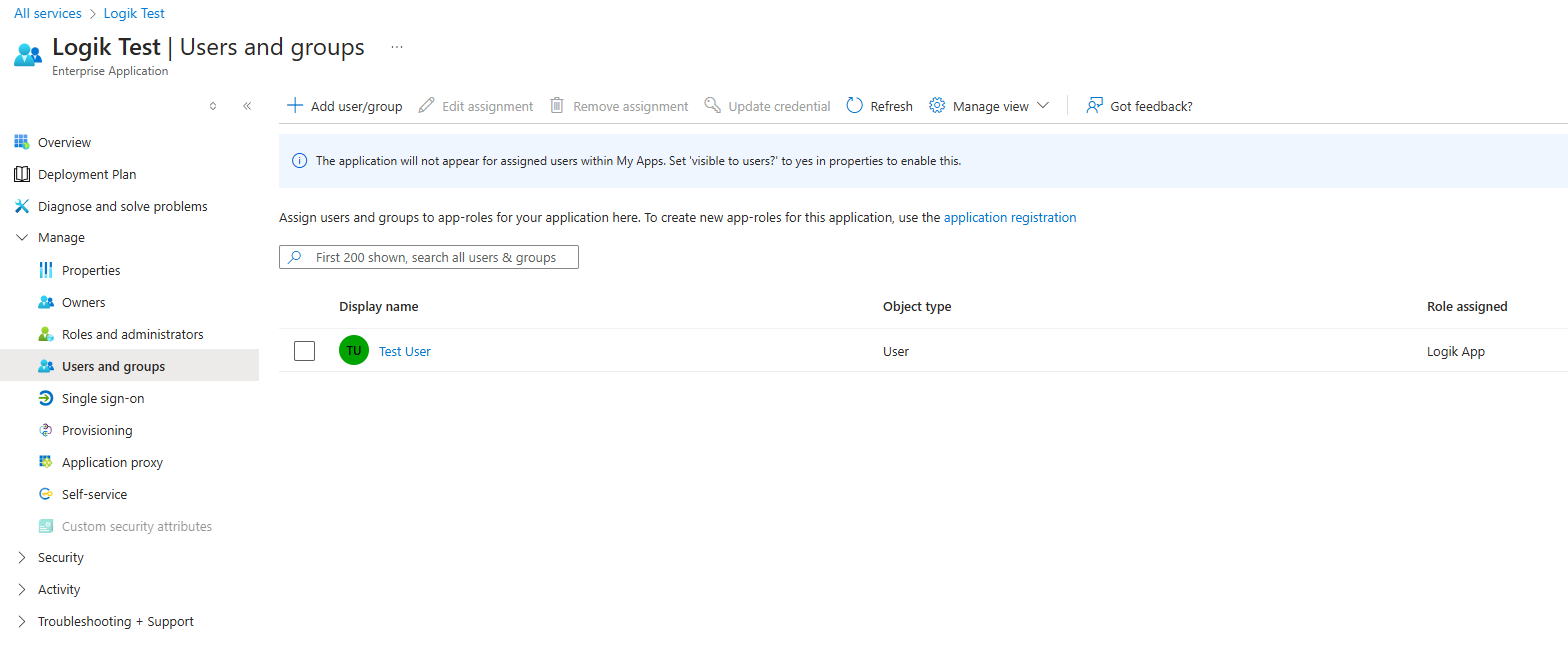Image resolution: width=1568 pixels, height=661 pixels.
Task: Click the Refresh button label
Action: pyautogui.click(x=892, y=106)
